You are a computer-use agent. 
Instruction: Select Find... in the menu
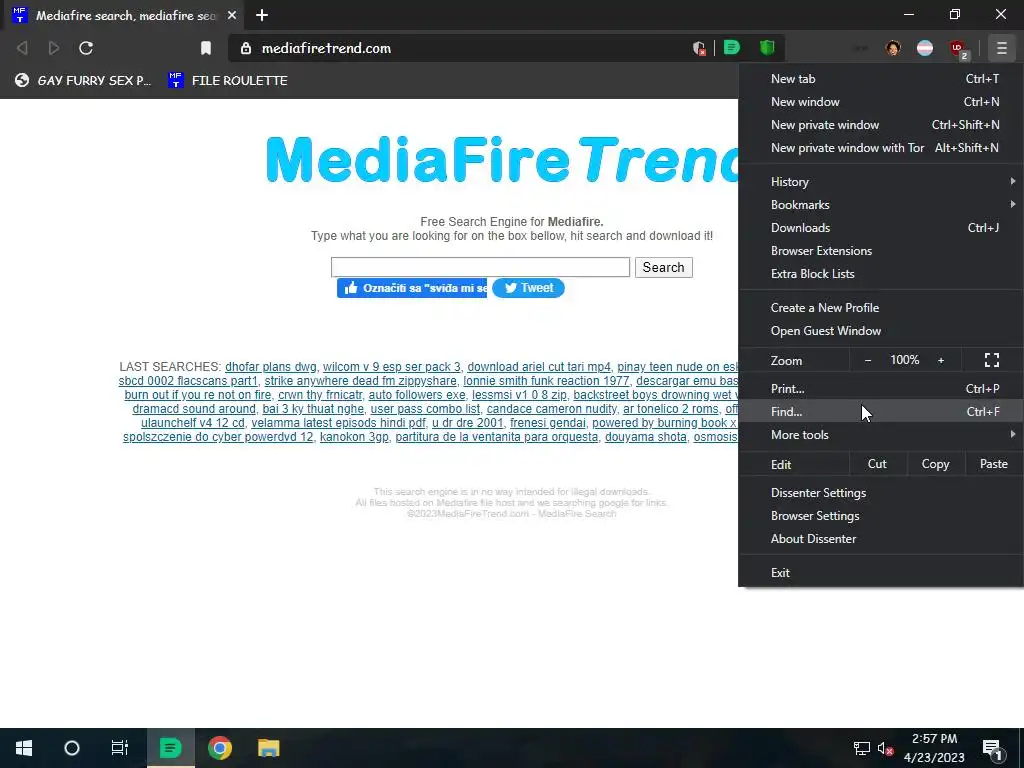pyautogui.click(x=881, y=411)
